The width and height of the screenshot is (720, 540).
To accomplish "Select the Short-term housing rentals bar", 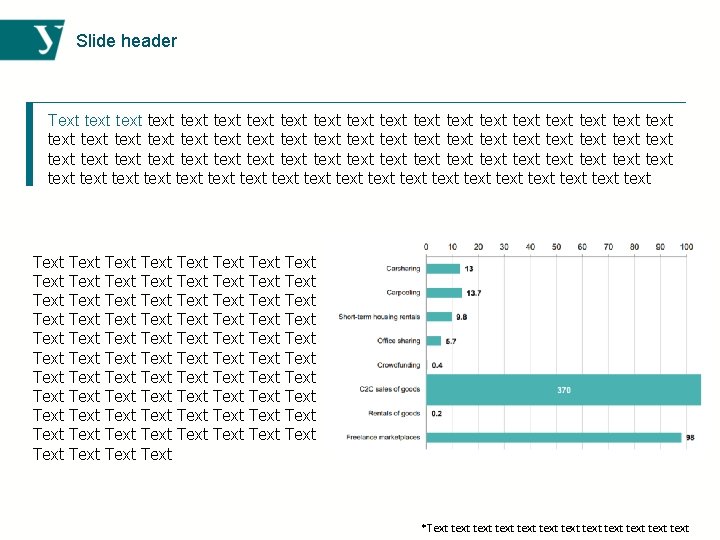I will (x=438, y=317).
